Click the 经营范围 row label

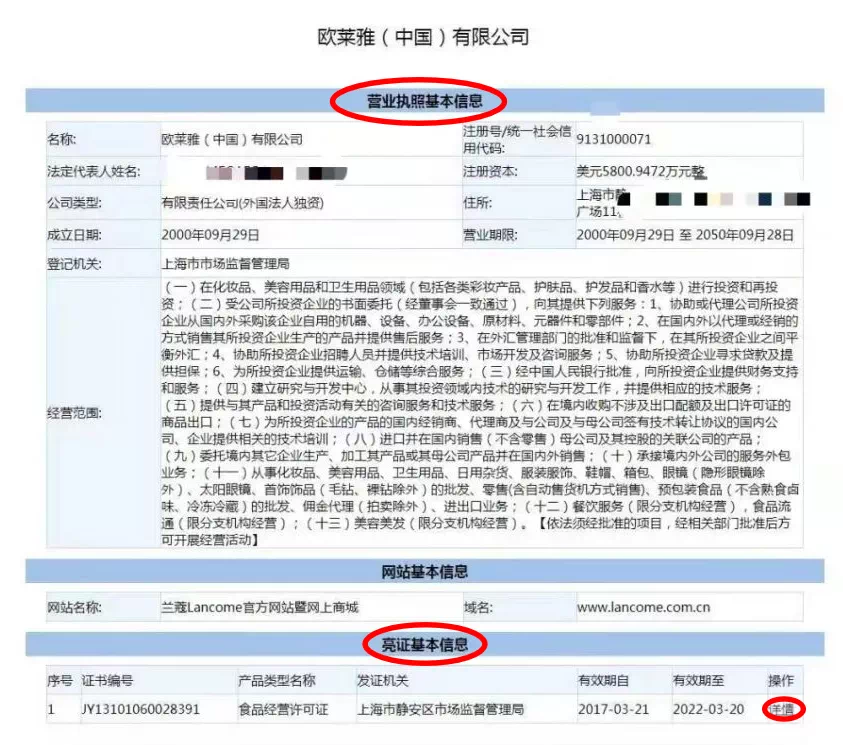[x=75, y=412]
